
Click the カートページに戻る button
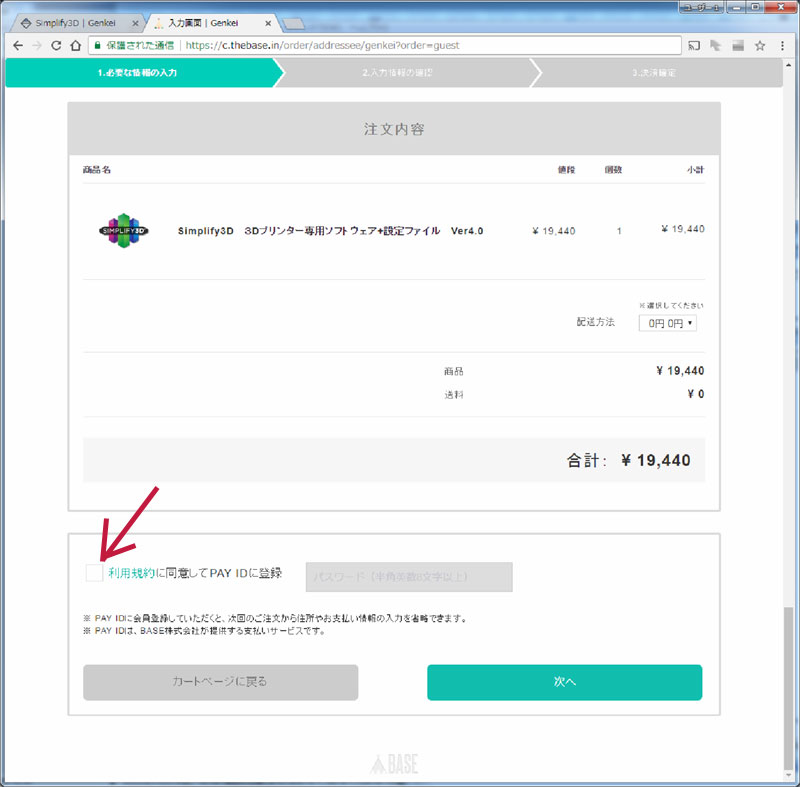(220, 682)
